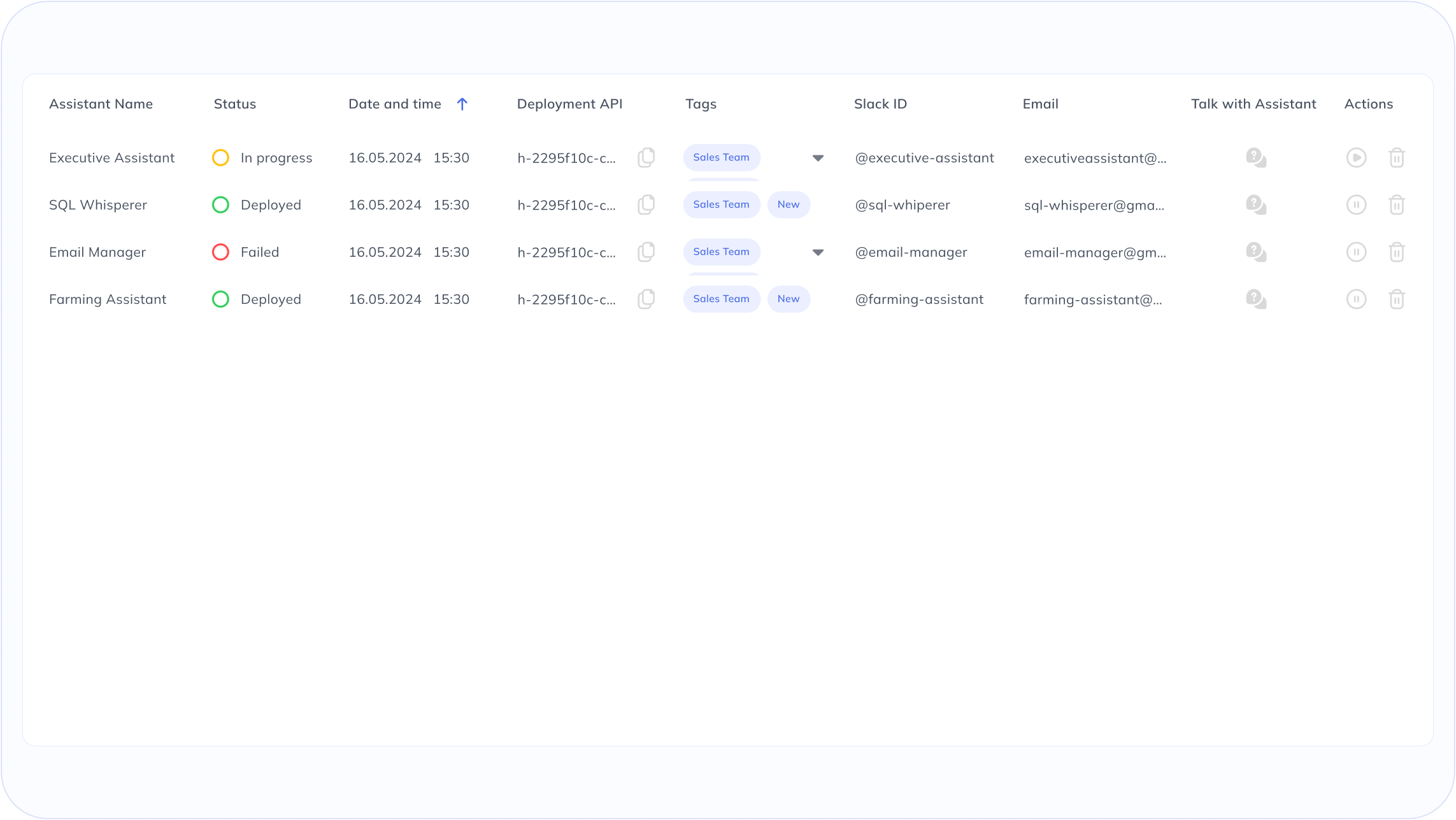
Task: Click the Actions column header
Action: 1369,104
